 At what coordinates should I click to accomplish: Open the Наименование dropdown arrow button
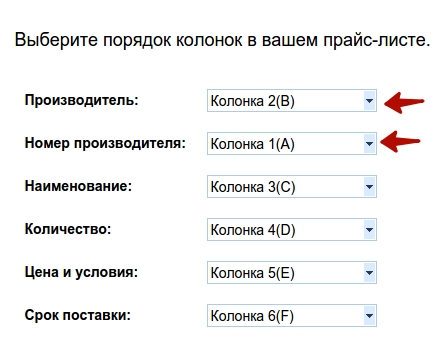coord(369,187)
